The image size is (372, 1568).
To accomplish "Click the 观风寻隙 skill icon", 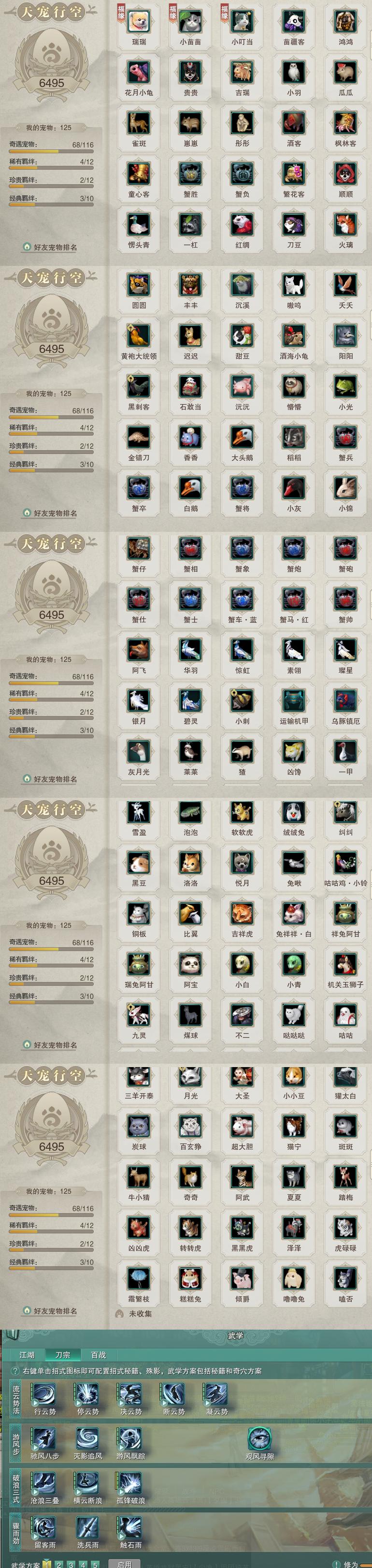I will click(259, 1438).
